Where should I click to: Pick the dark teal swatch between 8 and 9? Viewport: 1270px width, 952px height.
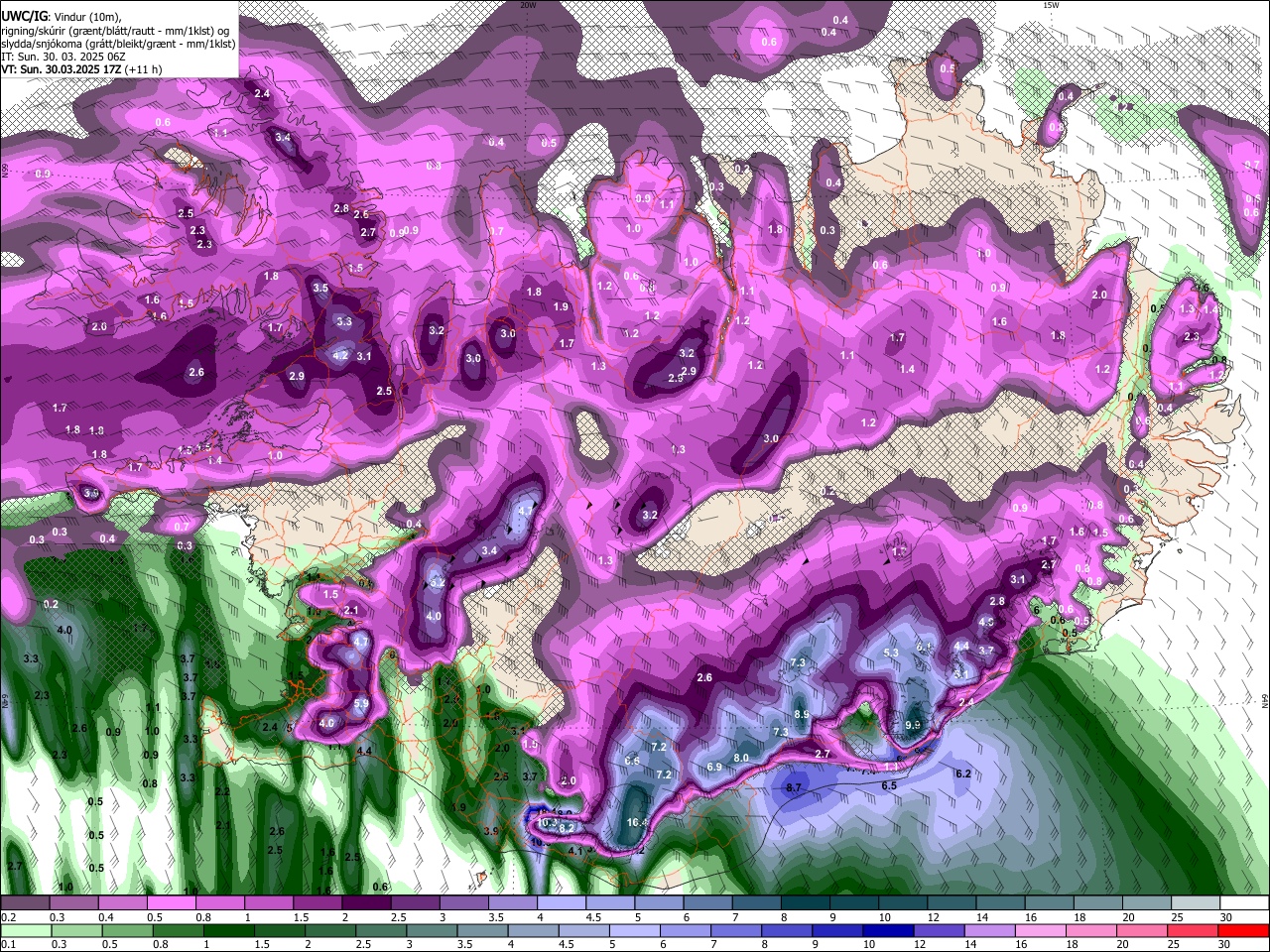click(x=805, y=903)
